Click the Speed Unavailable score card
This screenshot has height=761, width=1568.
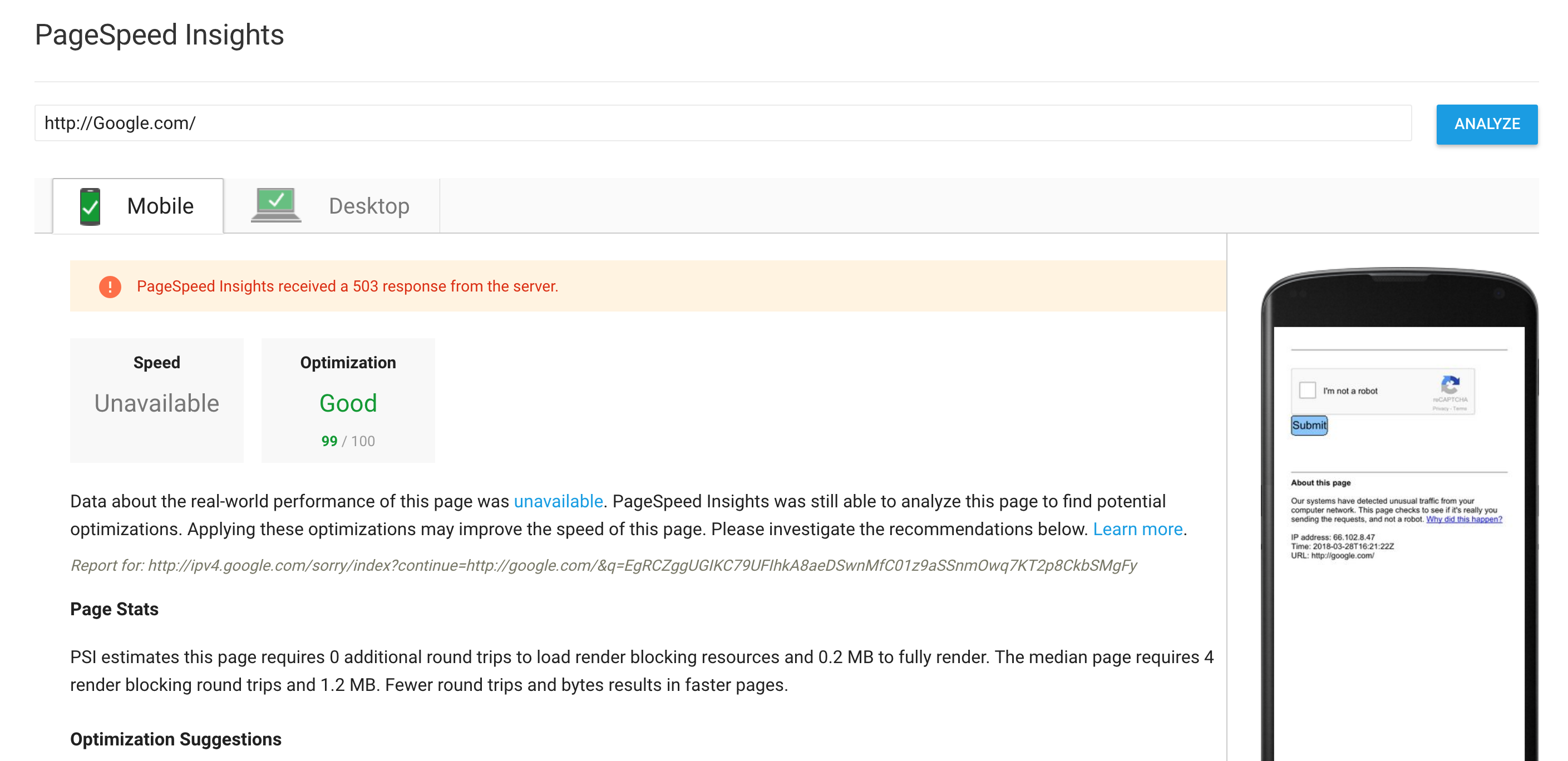click(157, 401)
